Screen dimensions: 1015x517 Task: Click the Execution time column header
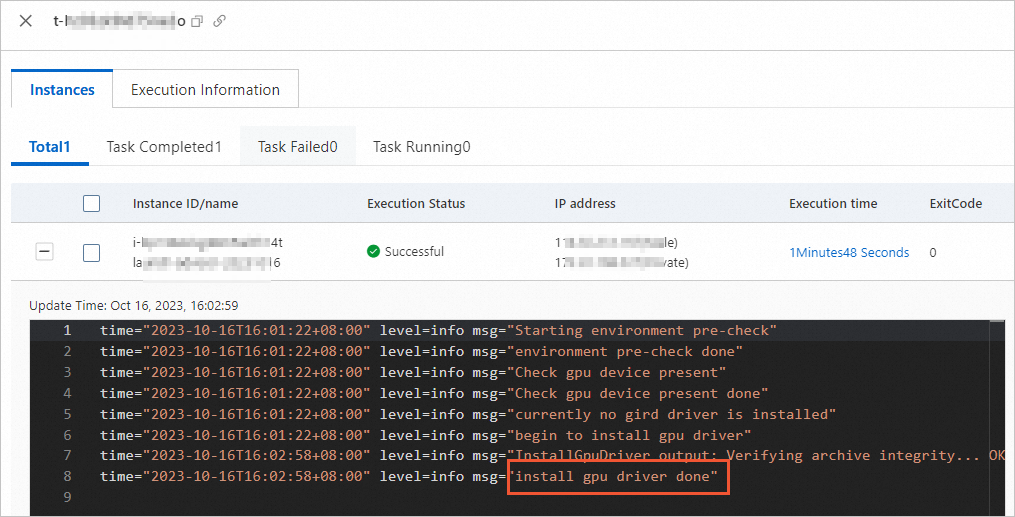coord(833,203)
